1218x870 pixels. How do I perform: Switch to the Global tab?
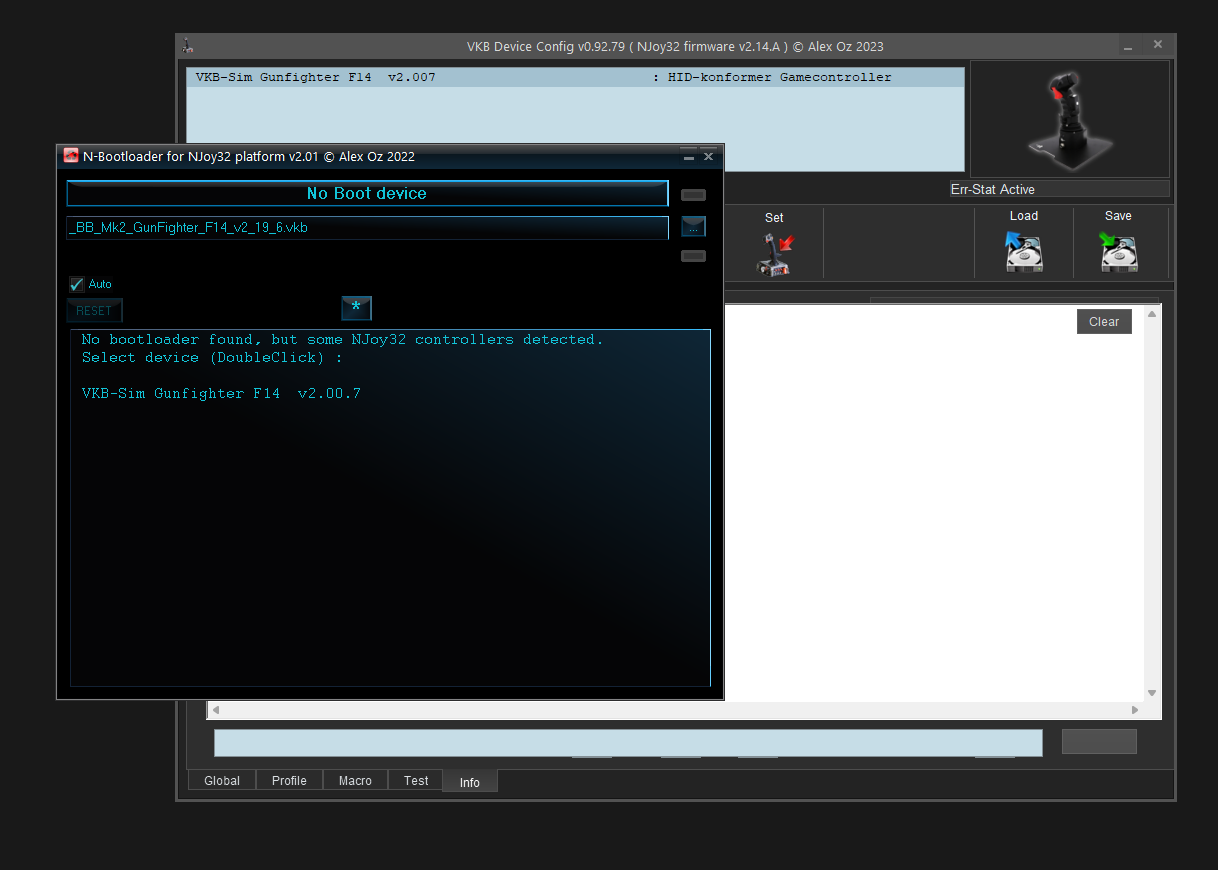tap(222, 781)
